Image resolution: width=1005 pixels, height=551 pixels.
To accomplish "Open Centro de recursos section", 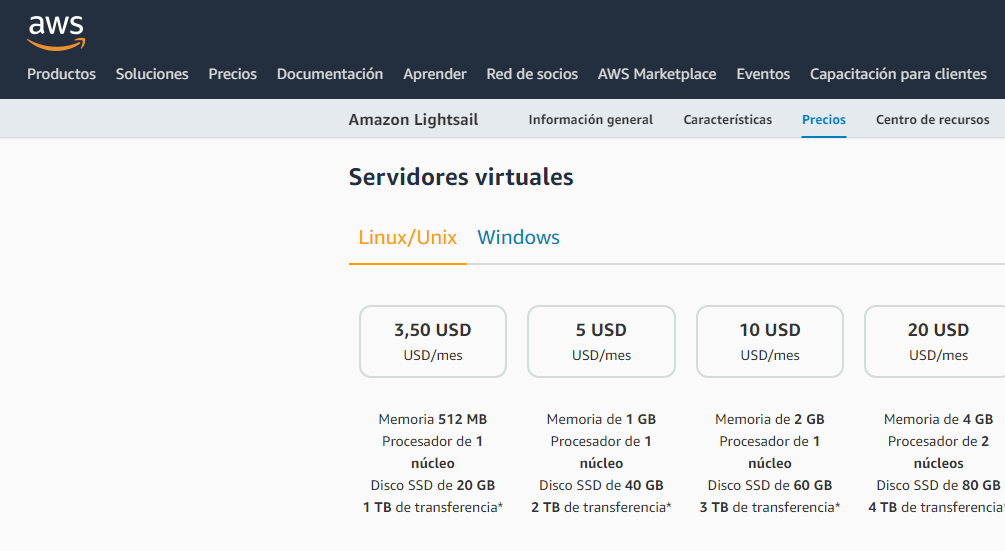I will (932, 120).
